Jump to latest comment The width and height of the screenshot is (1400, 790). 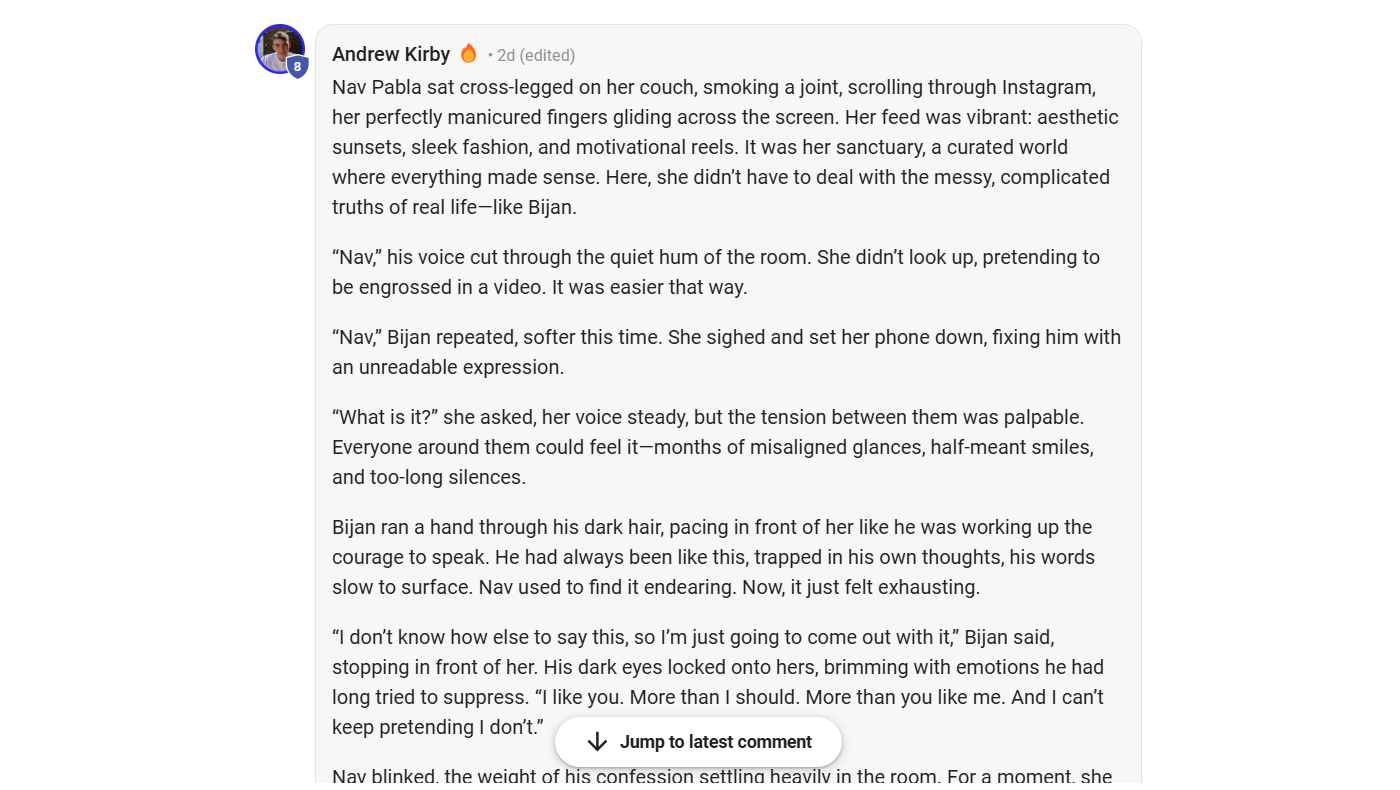698,742
